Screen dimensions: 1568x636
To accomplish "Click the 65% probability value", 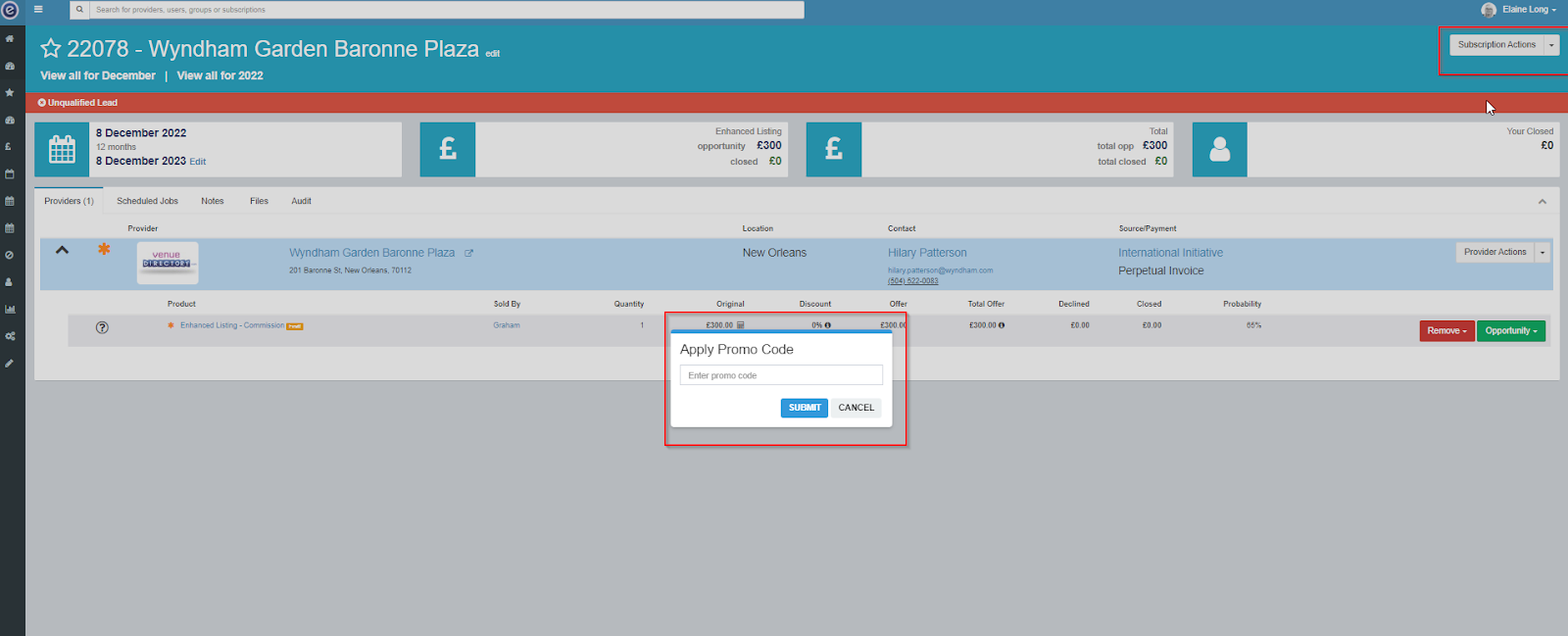I will coord(1253,325).
